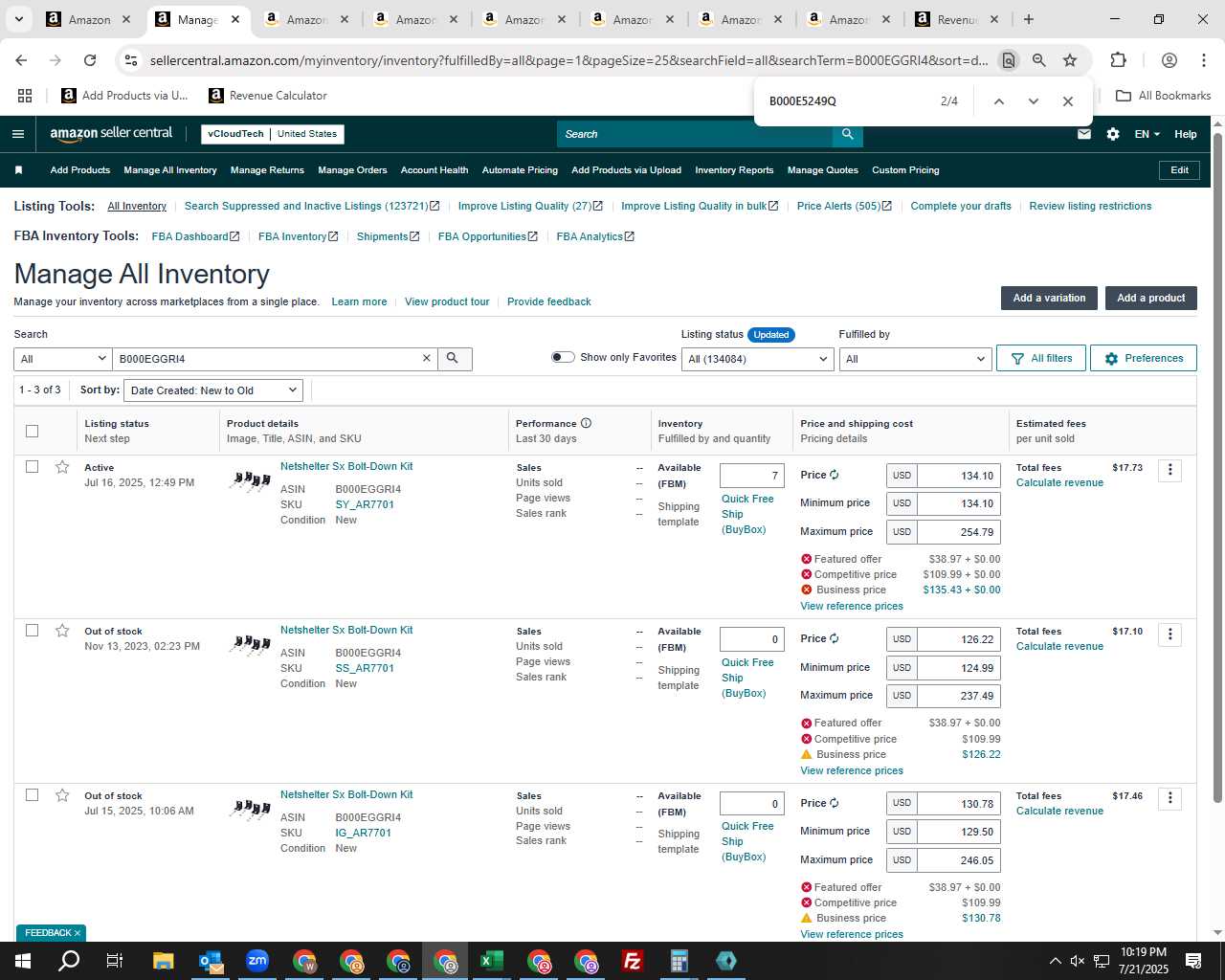
Task: Open actions menu for IG_AR7701 row
Action: pyautogui.click(x=1169, y=798)
